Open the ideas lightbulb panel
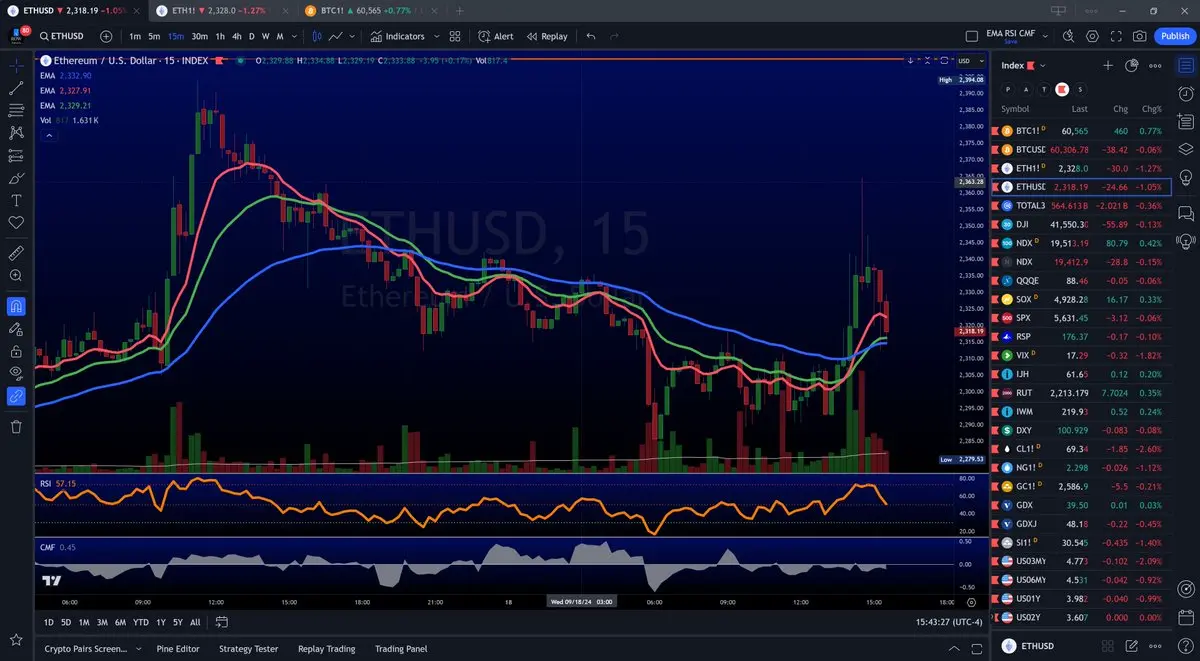Viewport: 1200px width, 661px height. [1185, 177]
